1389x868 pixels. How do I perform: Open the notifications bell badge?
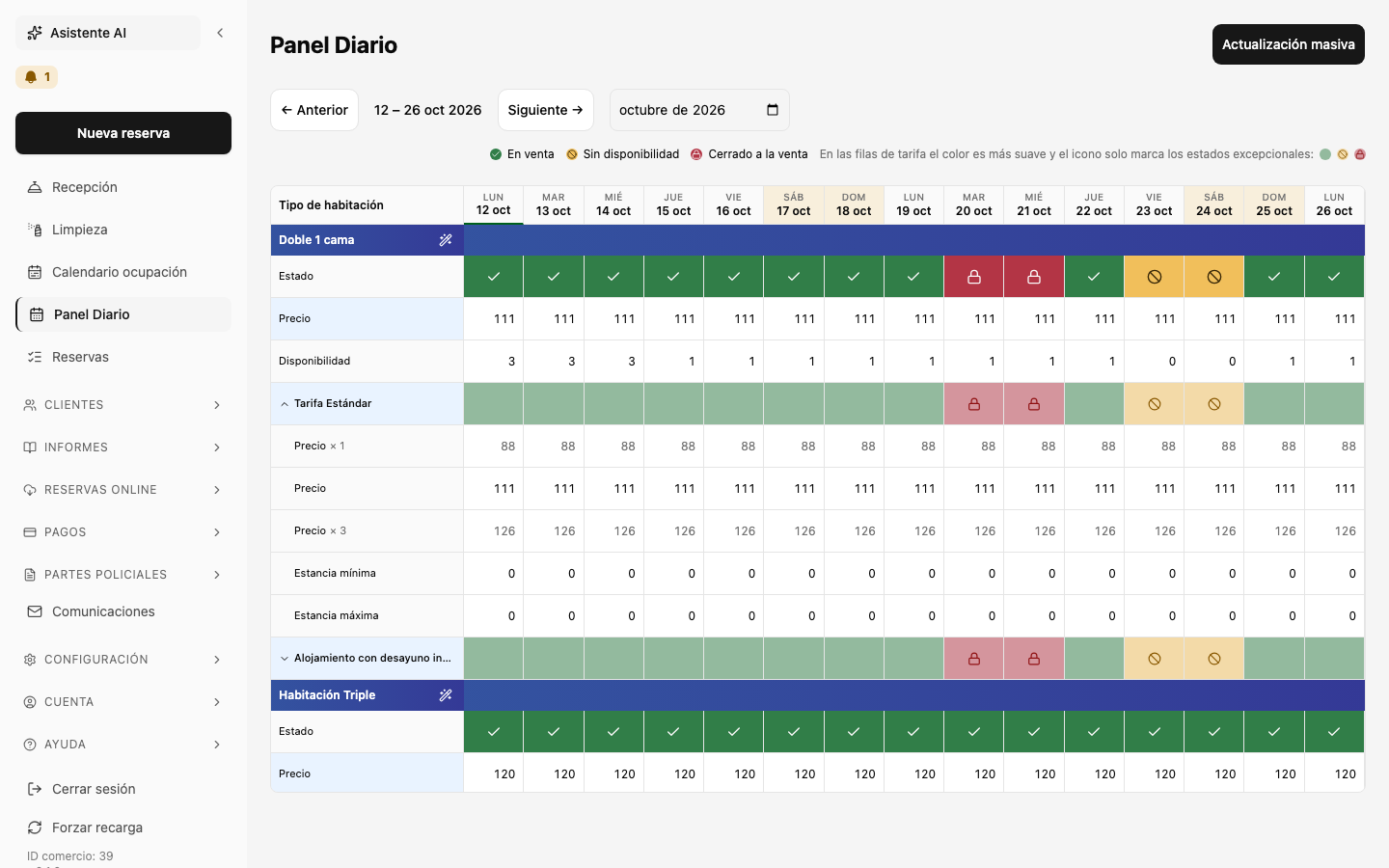tap(37, 77)
